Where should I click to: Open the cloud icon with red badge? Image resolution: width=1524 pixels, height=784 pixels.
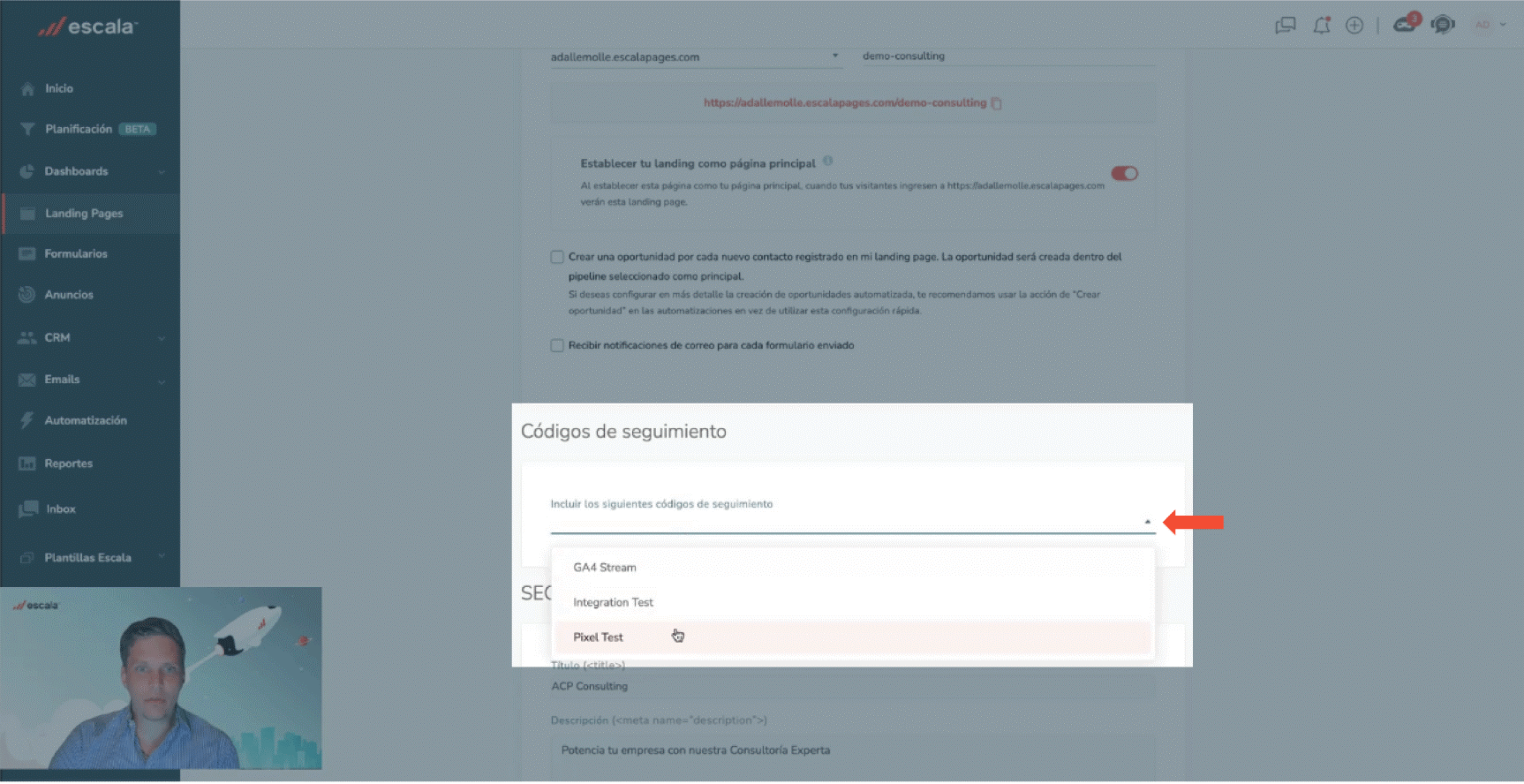coord(1406,23)
